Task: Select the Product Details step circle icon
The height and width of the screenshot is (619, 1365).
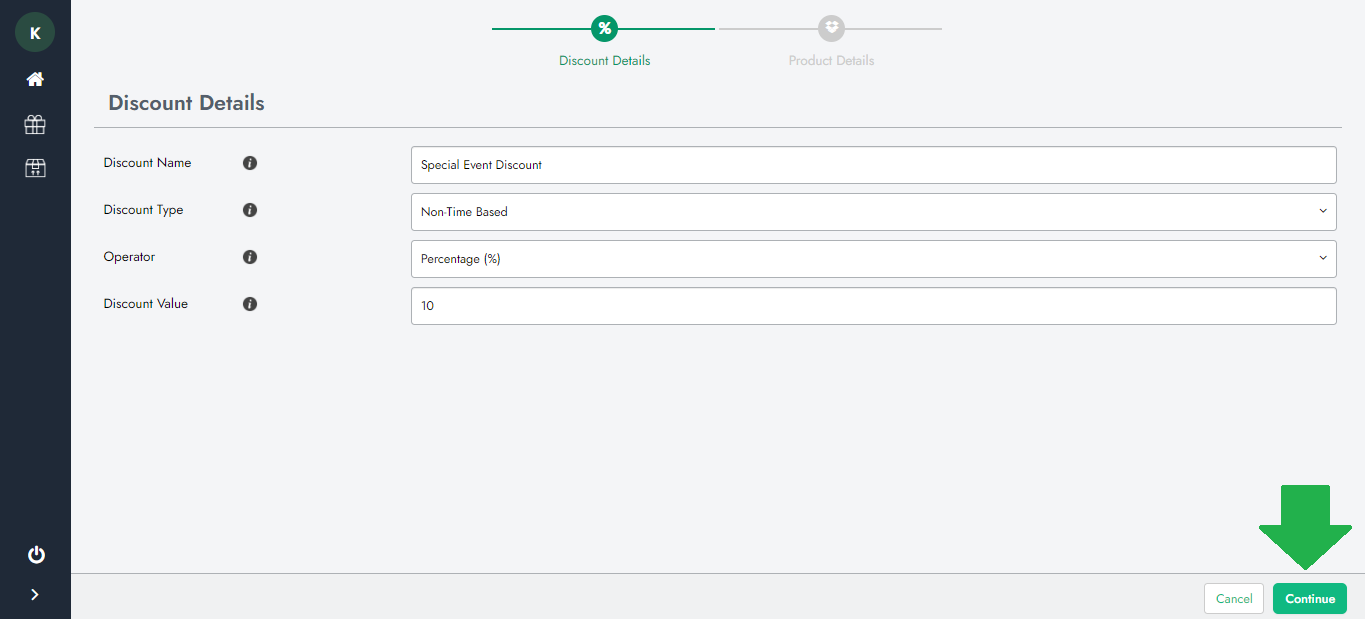Action: 831,28
